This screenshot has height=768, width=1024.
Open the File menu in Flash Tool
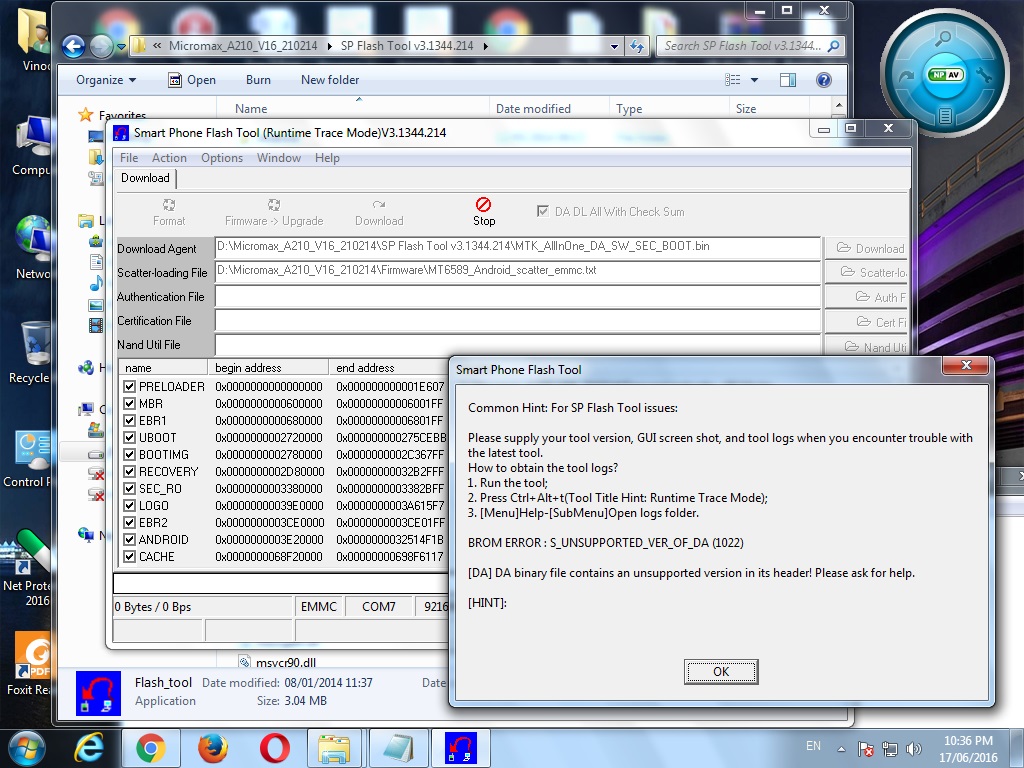click(x=129, y=157)
